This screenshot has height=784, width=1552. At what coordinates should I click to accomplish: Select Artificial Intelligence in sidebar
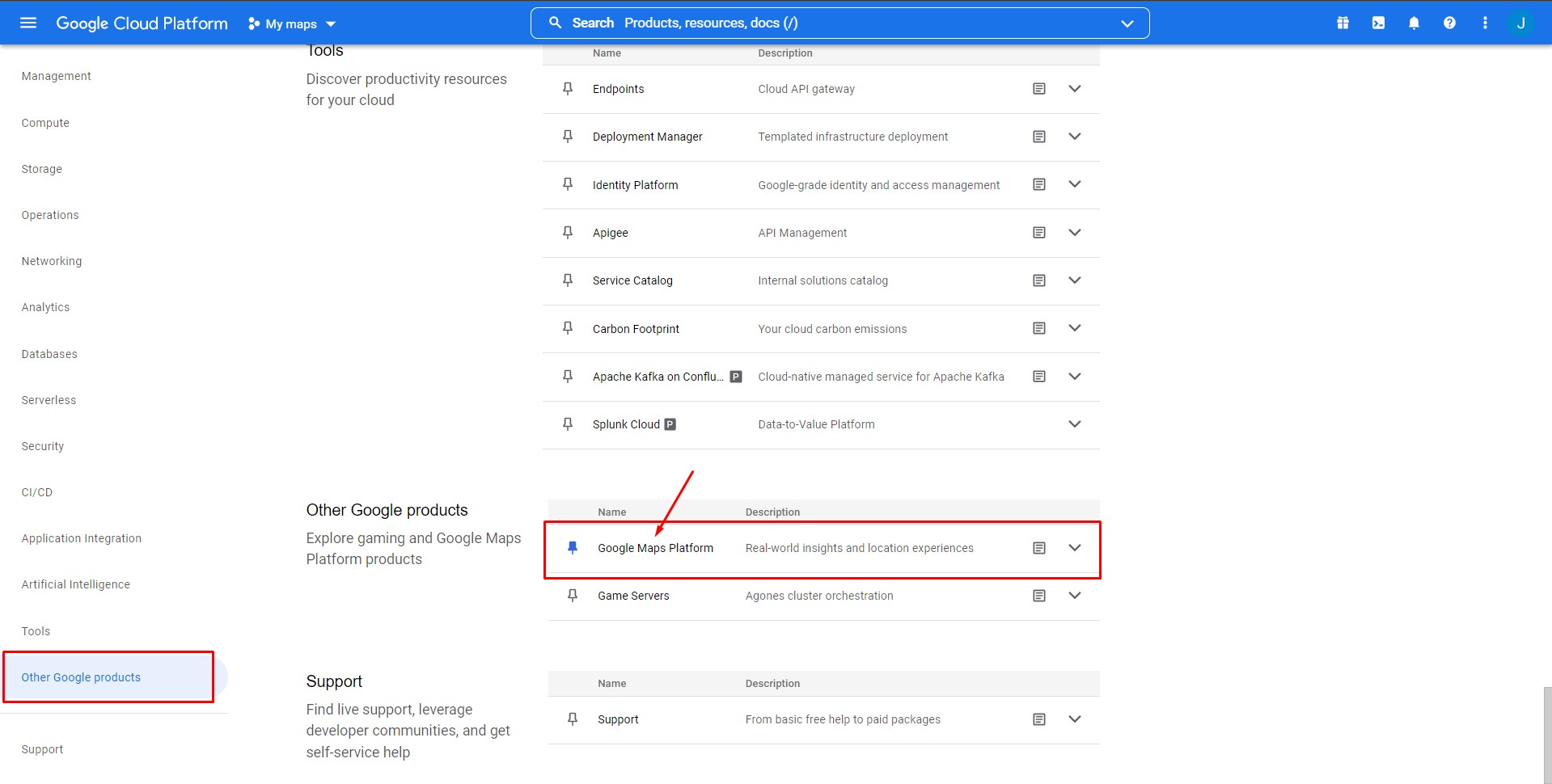pyautogui.click(x=75, y=584)
